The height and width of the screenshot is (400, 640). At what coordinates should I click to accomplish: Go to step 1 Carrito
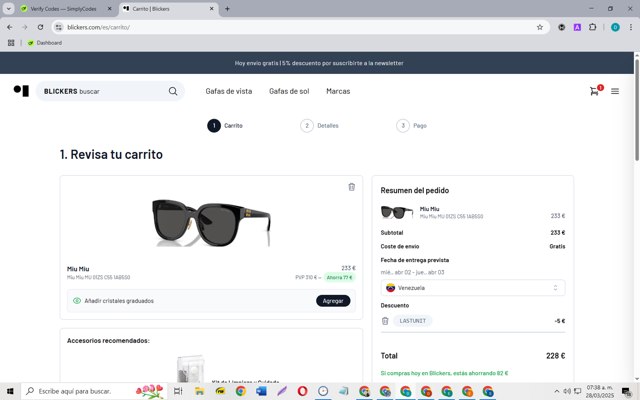pos(225,126)
